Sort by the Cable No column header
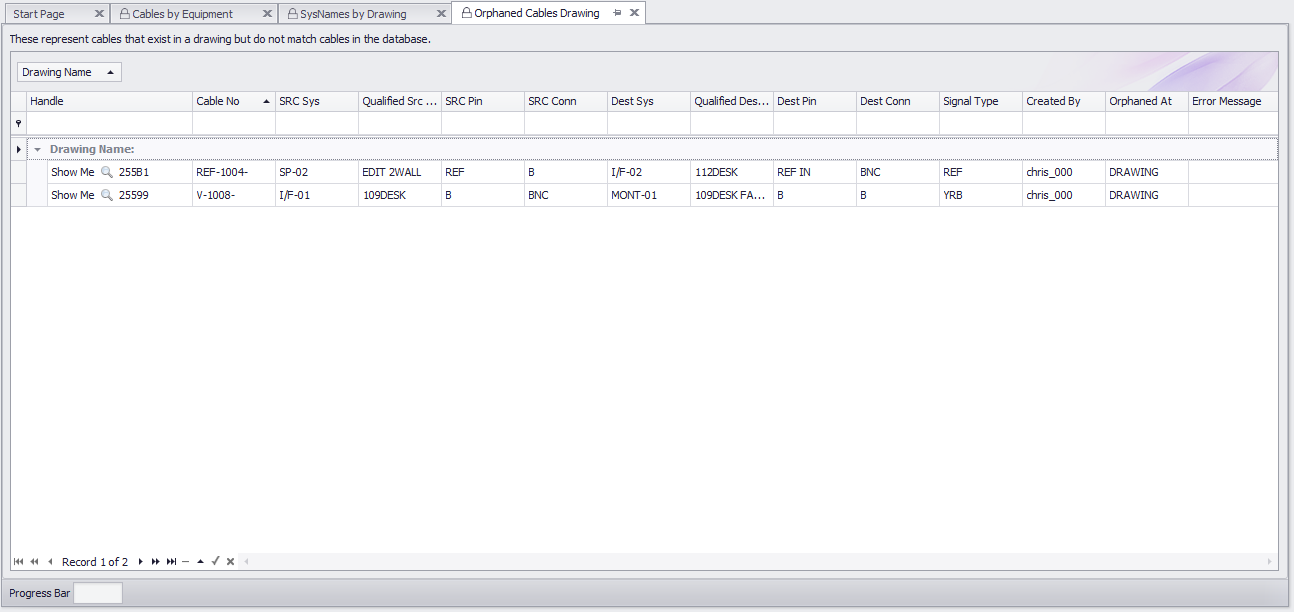1294x612 pixels. point(233,101)
